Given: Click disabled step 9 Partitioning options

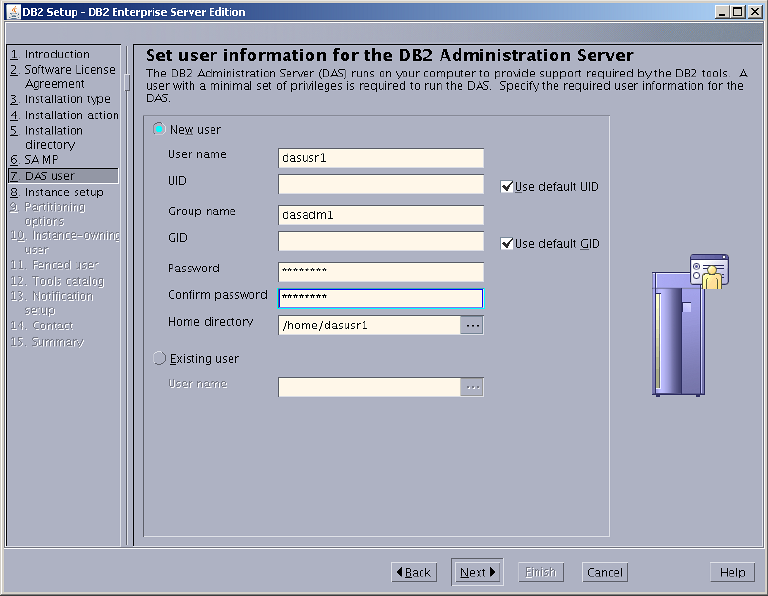Looking at the screenshot, I should point(48,214).
